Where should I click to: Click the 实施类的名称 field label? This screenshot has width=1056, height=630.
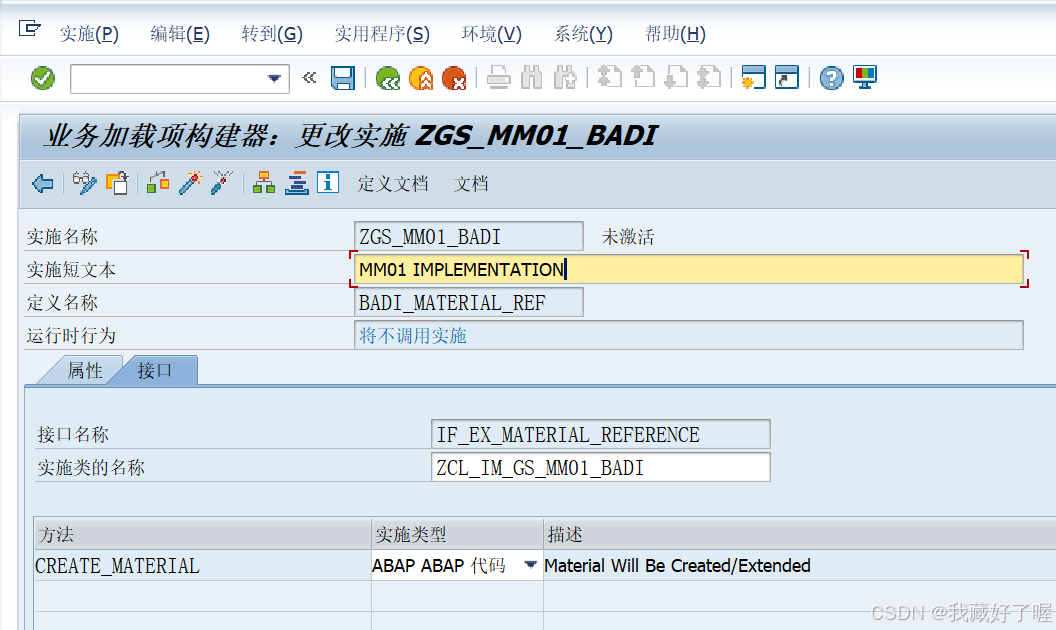tap(91, 468)
